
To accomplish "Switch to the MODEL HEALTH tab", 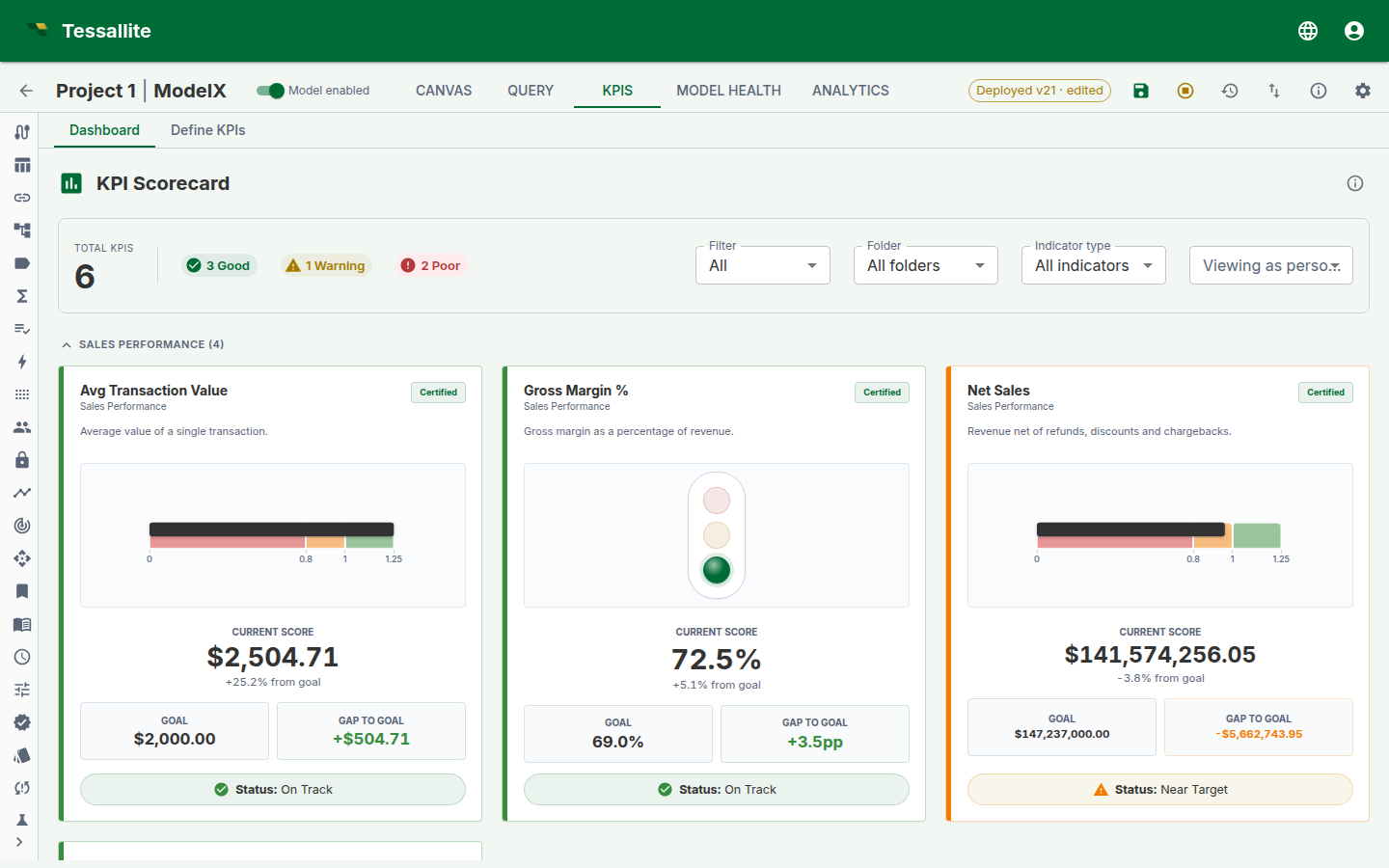I will (728, 91).
